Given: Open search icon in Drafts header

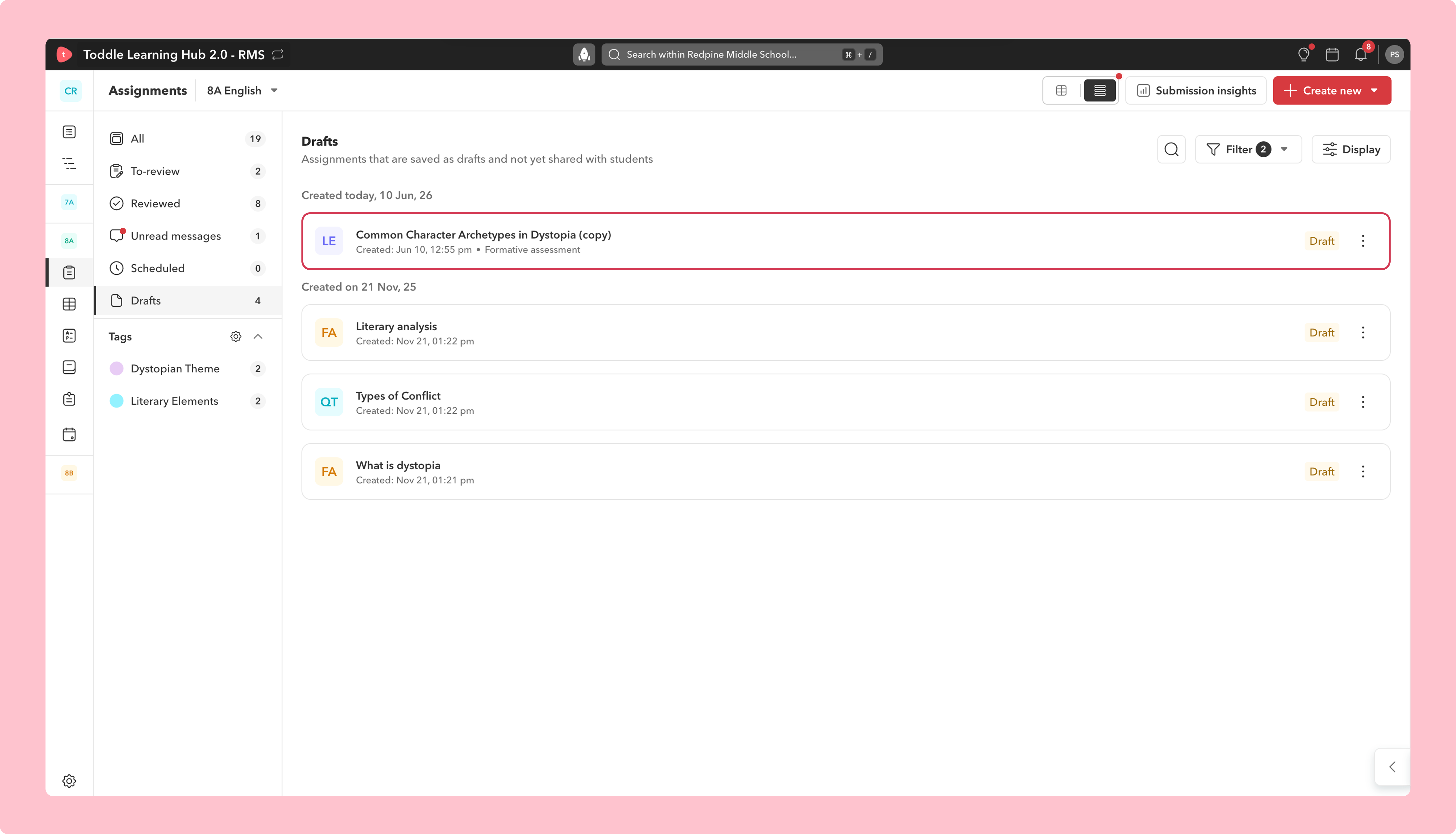Looking at the screenshot, I should click(x=1171, y=150).
